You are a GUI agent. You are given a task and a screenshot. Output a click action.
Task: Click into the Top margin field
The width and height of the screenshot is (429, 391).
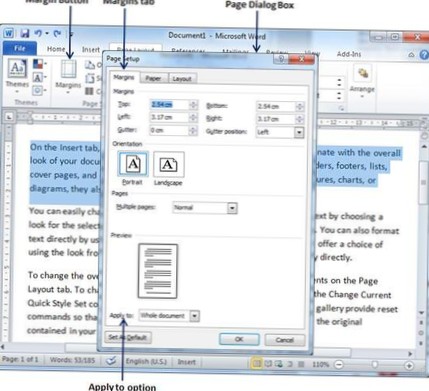point(169,105)
